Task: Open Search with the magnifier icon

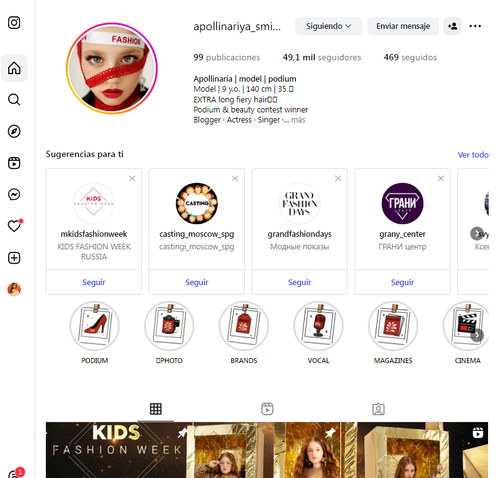Action: pyautogui.click(x=14, y=100)
